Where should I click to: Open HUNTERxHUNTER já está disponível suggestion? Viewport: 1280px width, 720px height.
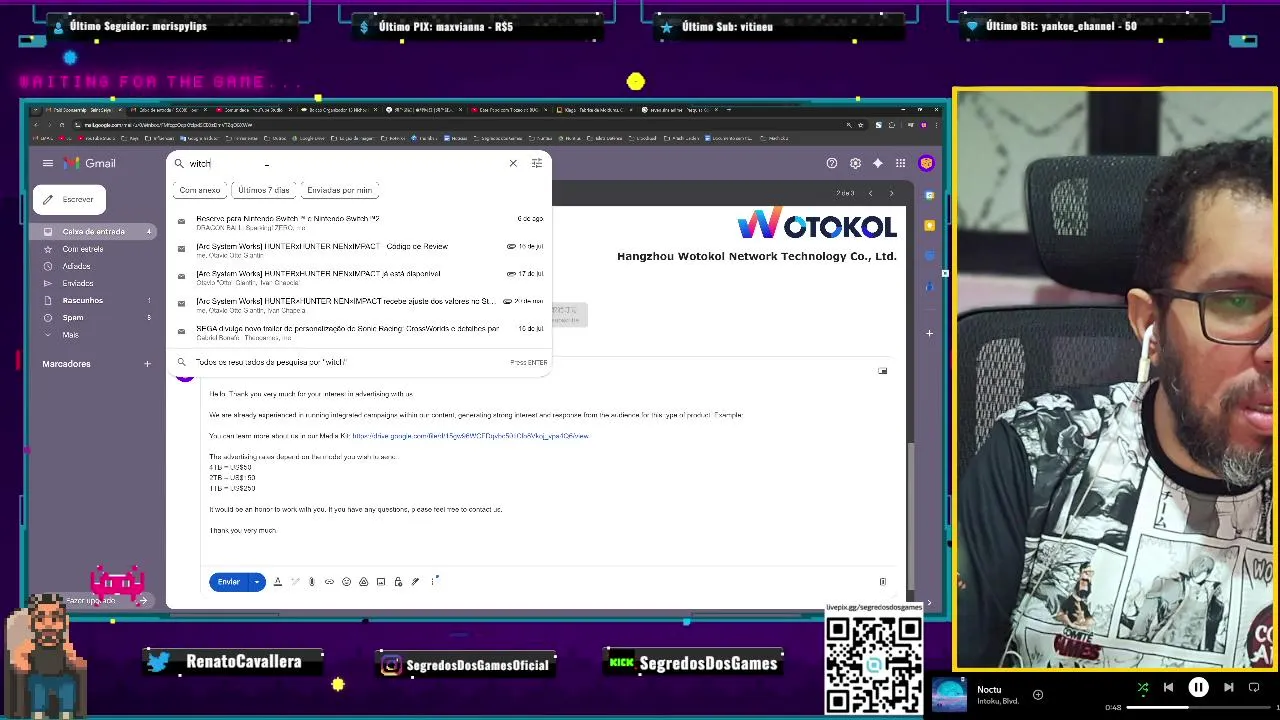tap(359, 277)
